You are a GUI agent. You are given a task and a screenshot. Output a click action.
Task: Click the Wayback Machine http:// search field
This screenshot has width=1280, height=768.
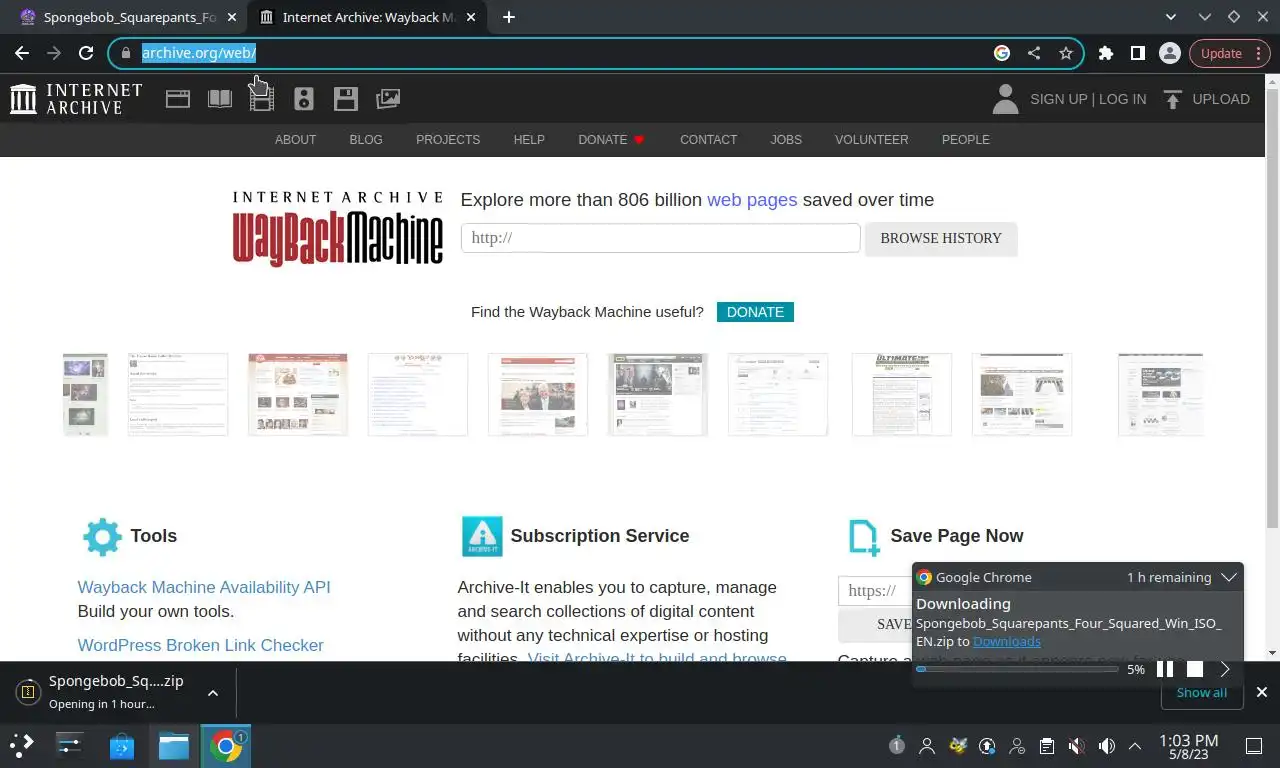click(660, 238)
